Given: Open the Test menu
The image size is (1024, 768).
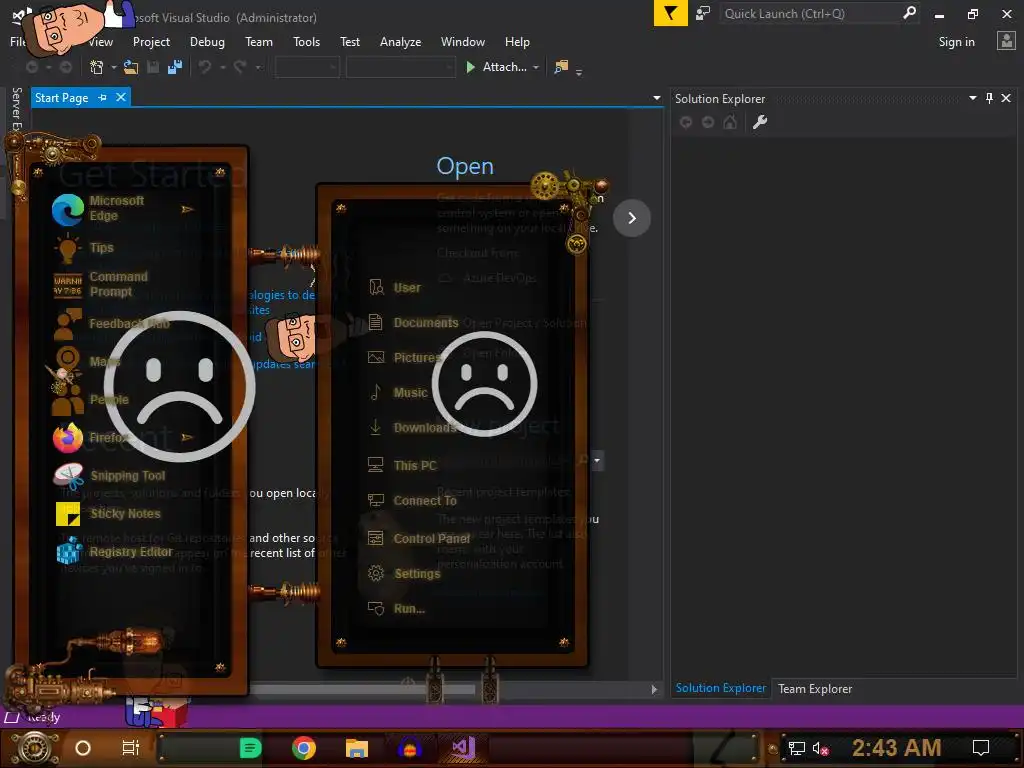Looking at the screenshot, I should 350,42.
